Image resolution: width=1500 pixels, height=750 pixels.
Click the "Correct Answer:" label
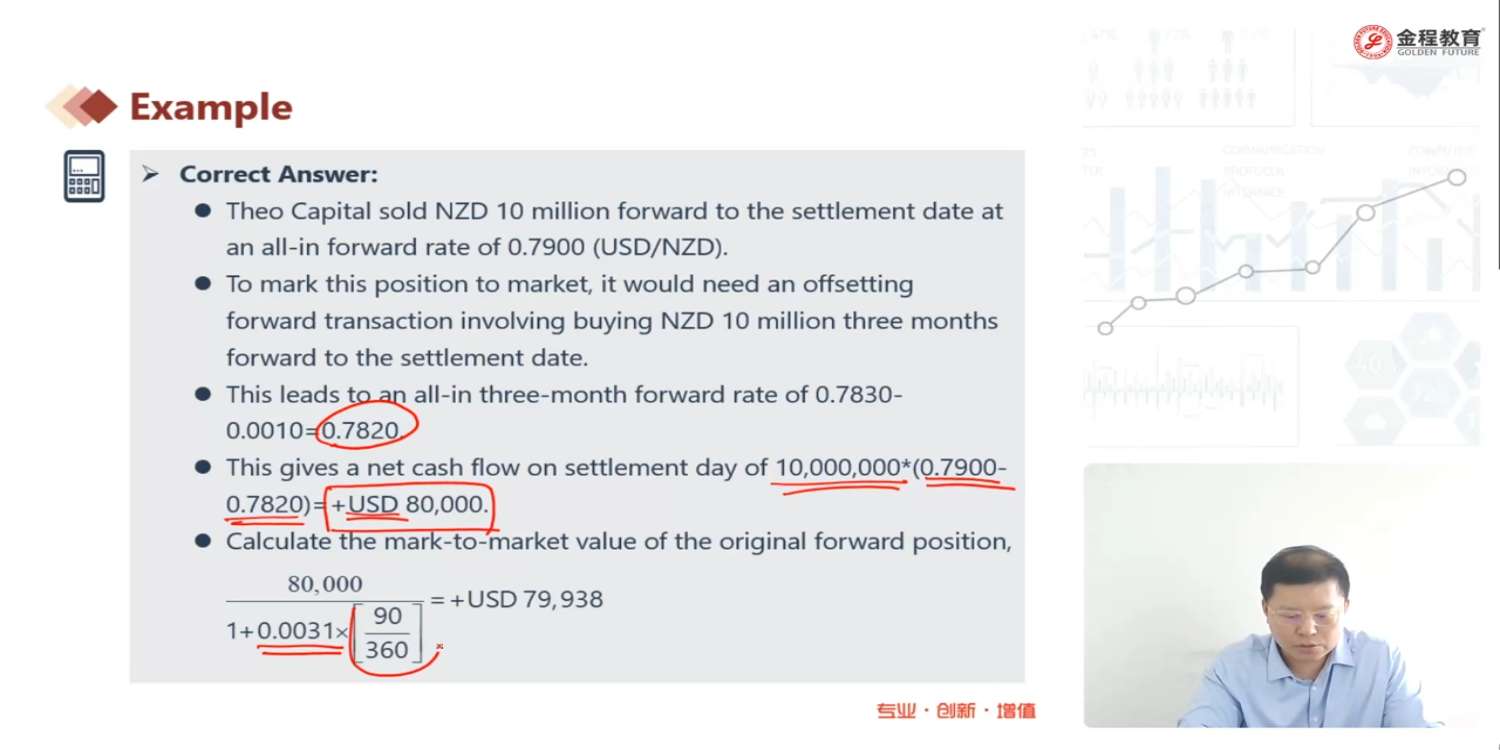coord(278,174)
